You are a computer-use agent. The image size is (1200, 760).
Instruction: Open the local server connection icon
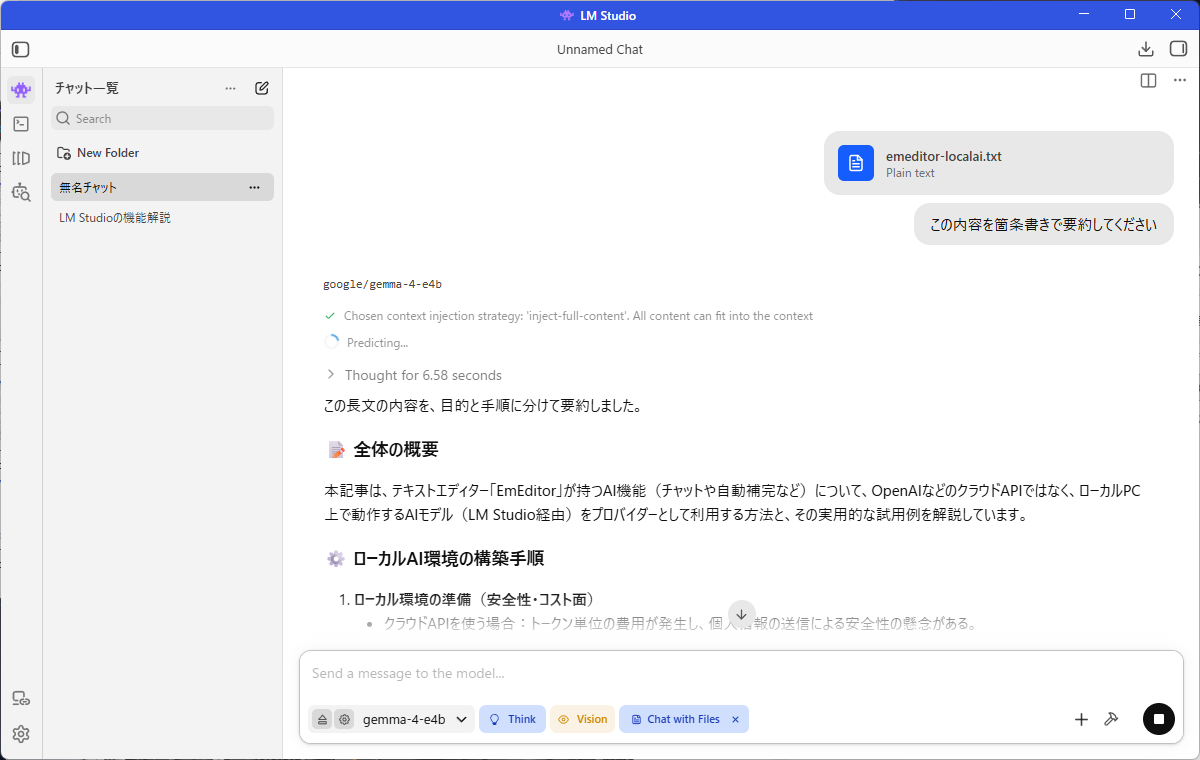click(x=21, y=698)
